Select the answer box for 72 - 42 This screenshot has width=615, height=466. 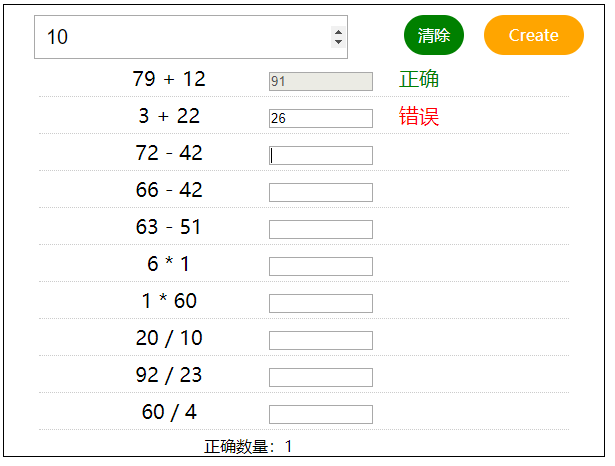click(320, 155)
